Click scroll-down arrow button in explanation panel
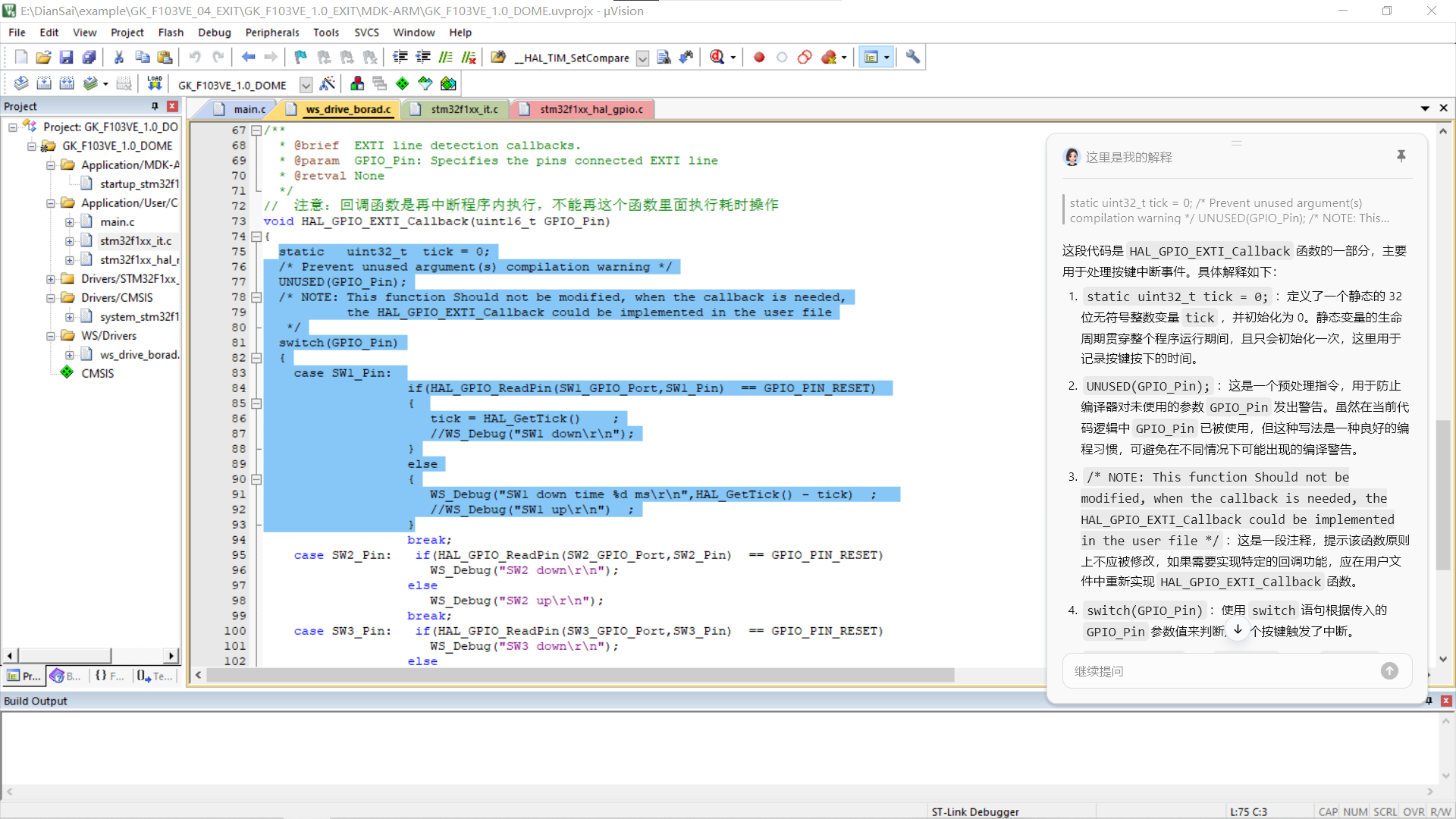Viewport: 1456px width, 819px height. click(1238, 630)
